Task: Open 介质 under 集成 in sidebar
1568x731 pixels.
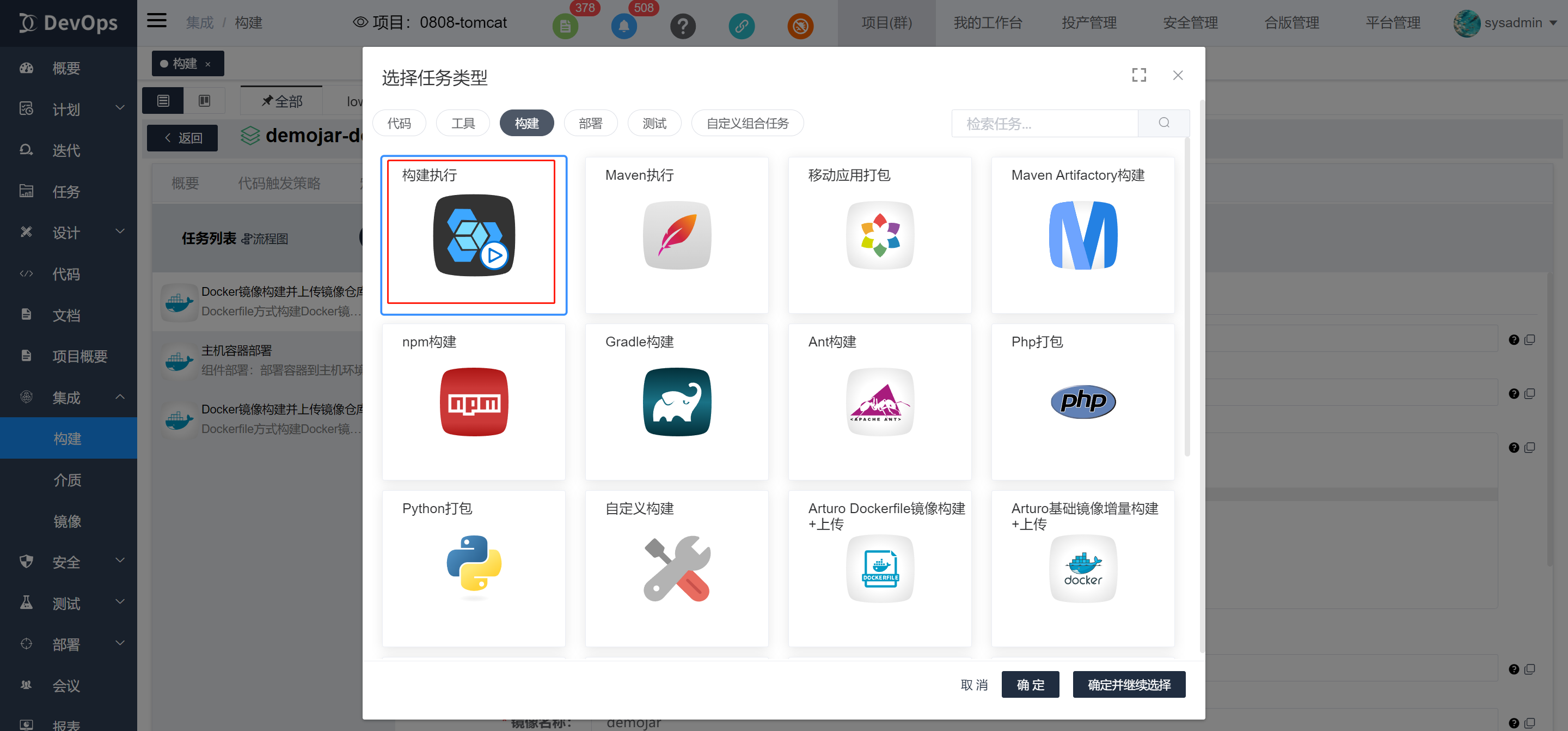Action: coord(68,479)
